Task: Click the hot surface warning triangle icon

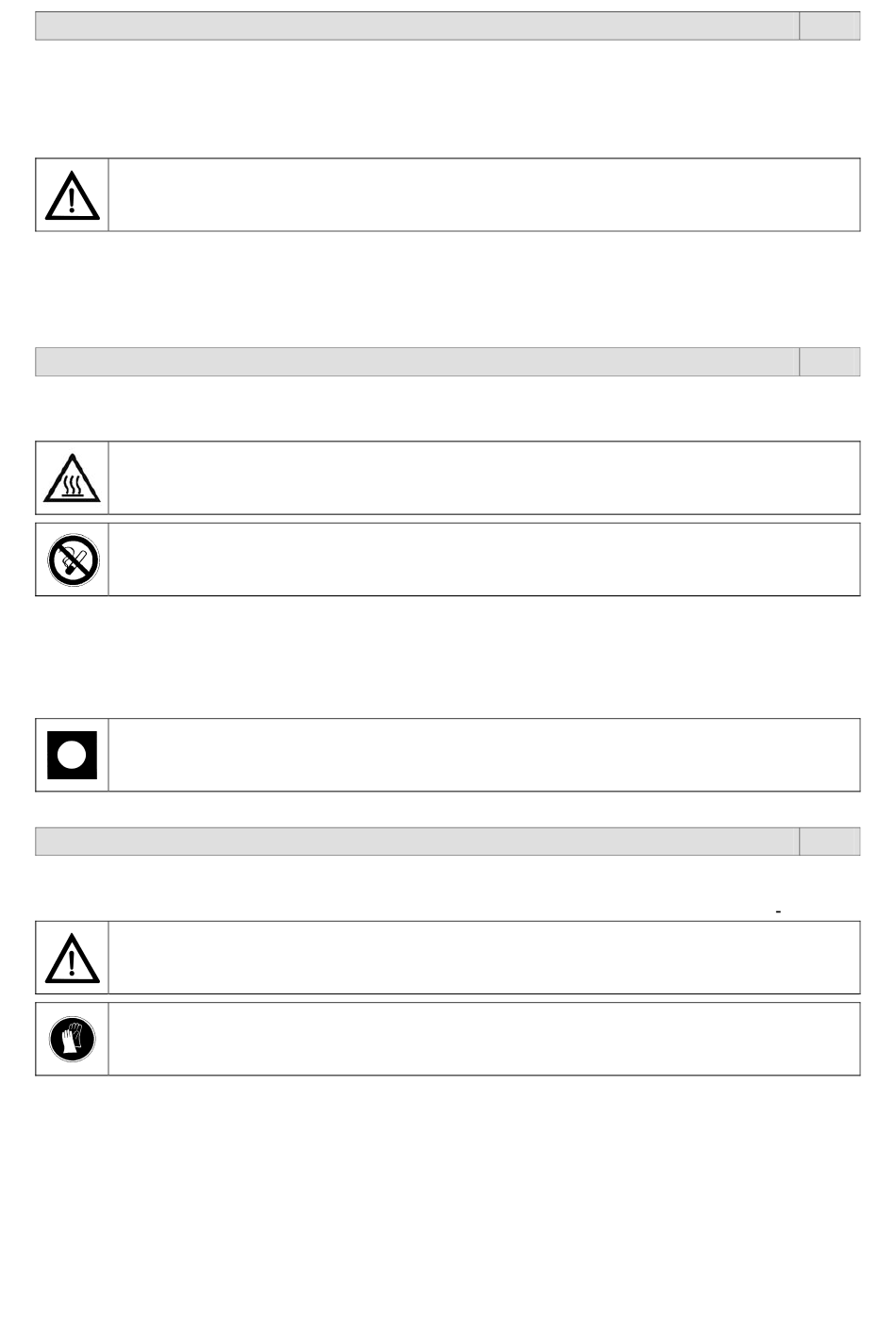Action: [x=73, y=478]
